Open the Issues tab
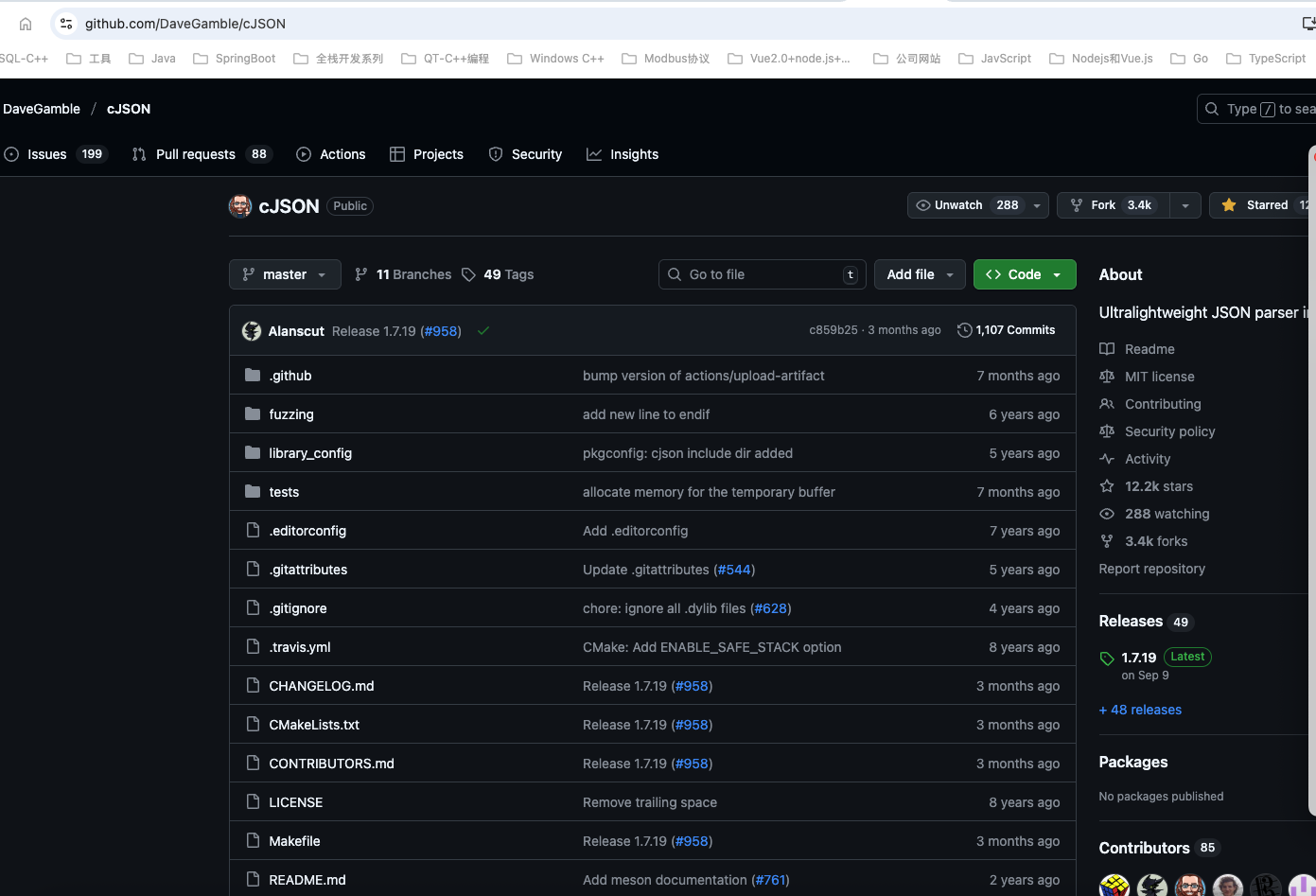This screenshot has width=1316, height=896. (x=55, y=154)
